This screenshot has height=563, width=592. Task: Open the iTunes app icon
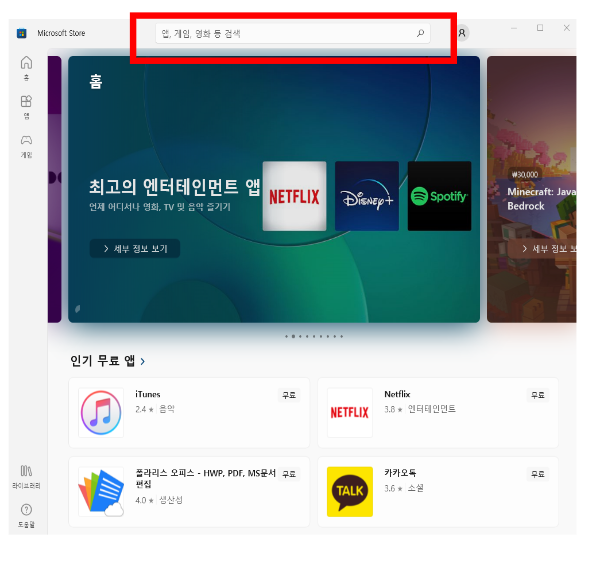pos(101,413)
